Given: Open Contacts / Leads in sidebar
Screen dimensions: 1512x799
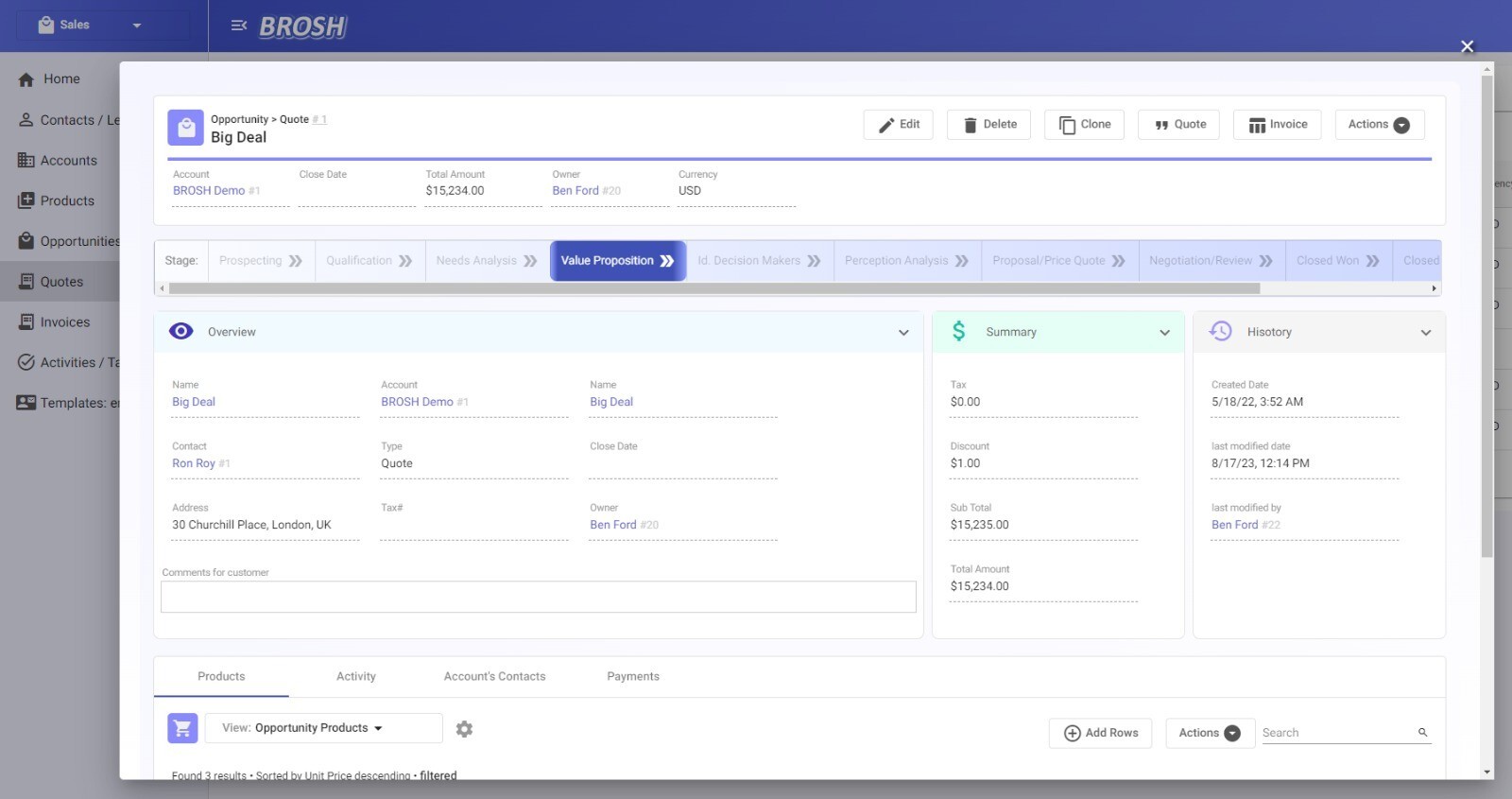Looking at the screenshot, I should (x=60, y=120).
